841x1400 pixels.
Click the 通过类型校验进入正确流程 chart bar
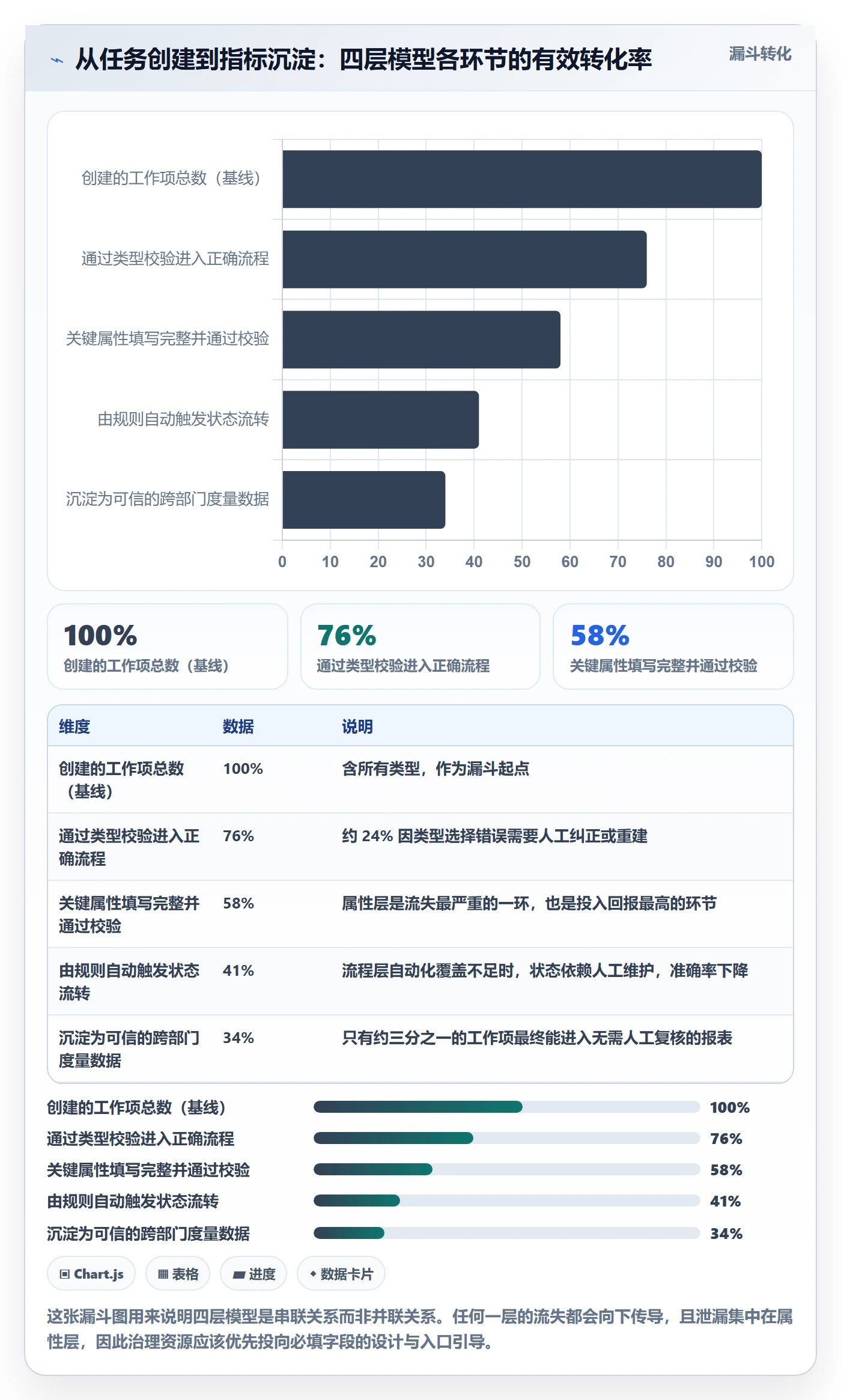(x=464, y=260)
